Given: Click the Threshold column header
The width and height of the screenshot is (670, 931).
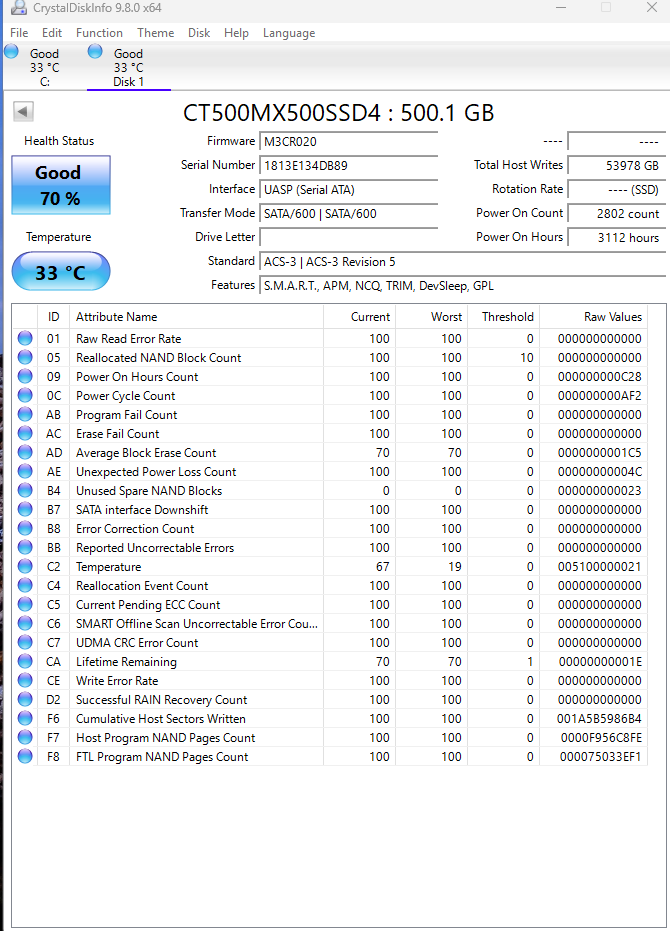Looking at the screenshot, I should pyautogui.click(x=504, y=316).
